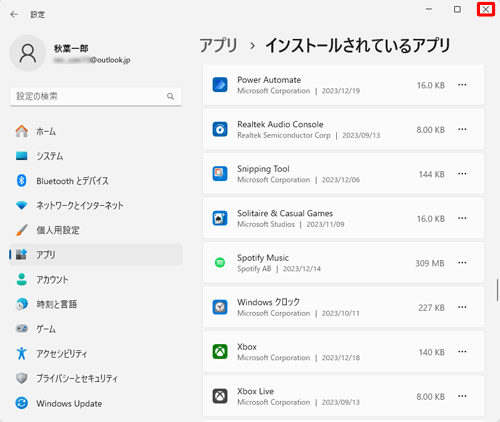Screen dimensions: 500x422
Task: Click the Xbox Live app icon
Action: 220,396
